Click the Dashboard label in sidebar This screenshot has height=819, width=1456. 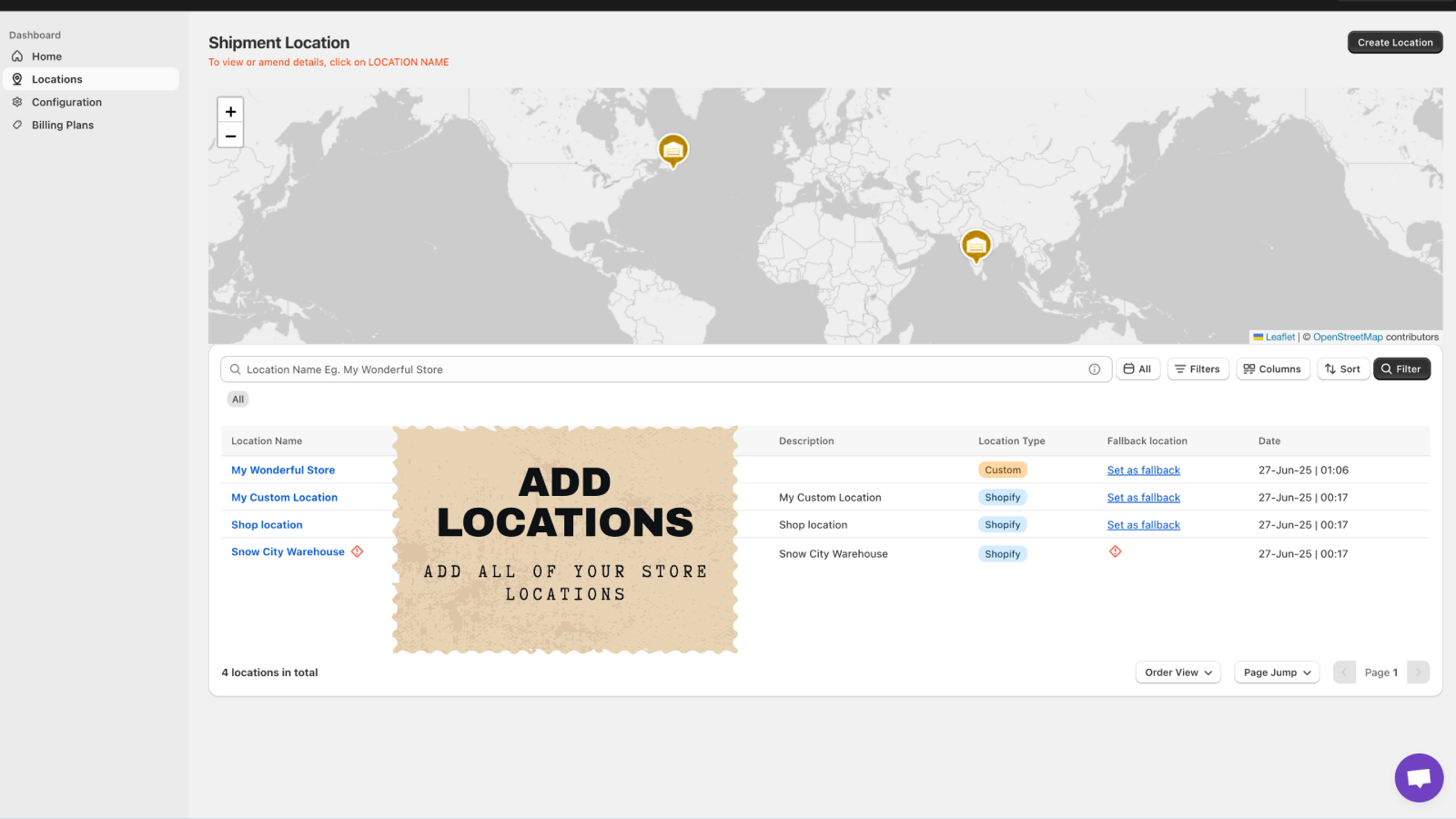35,35
